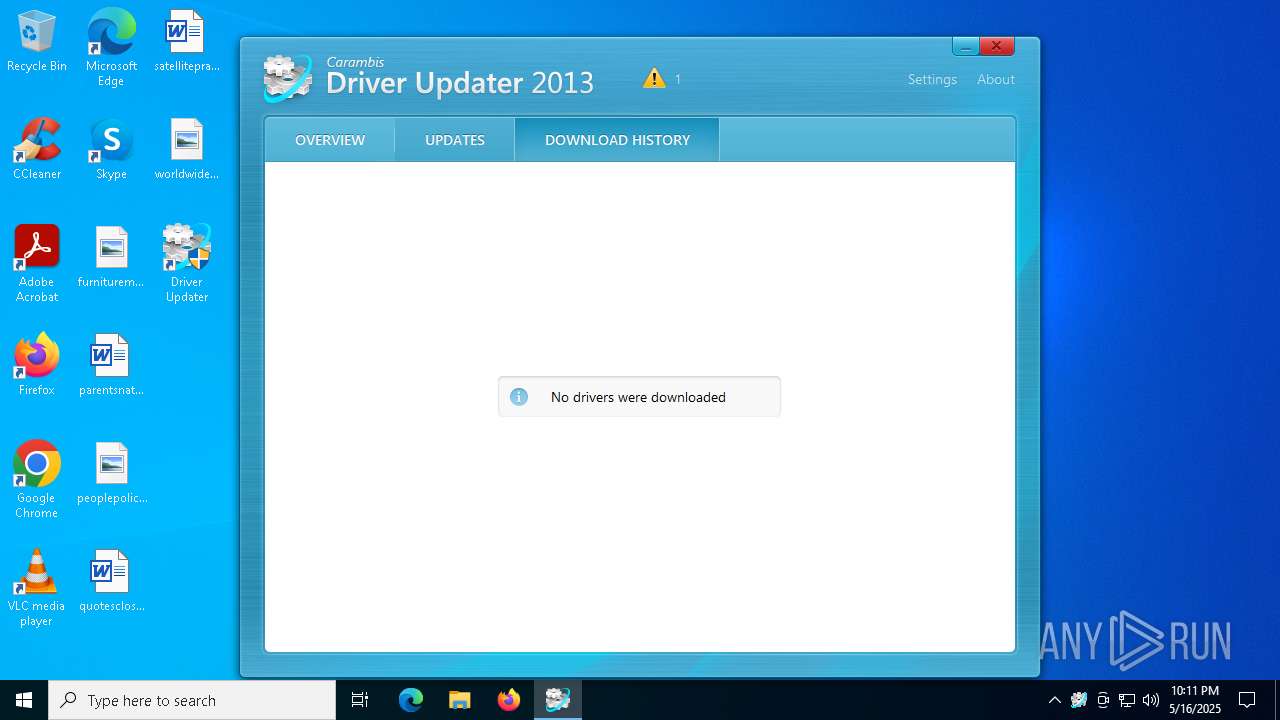Open the network status tray icon

click(1127, 700)
